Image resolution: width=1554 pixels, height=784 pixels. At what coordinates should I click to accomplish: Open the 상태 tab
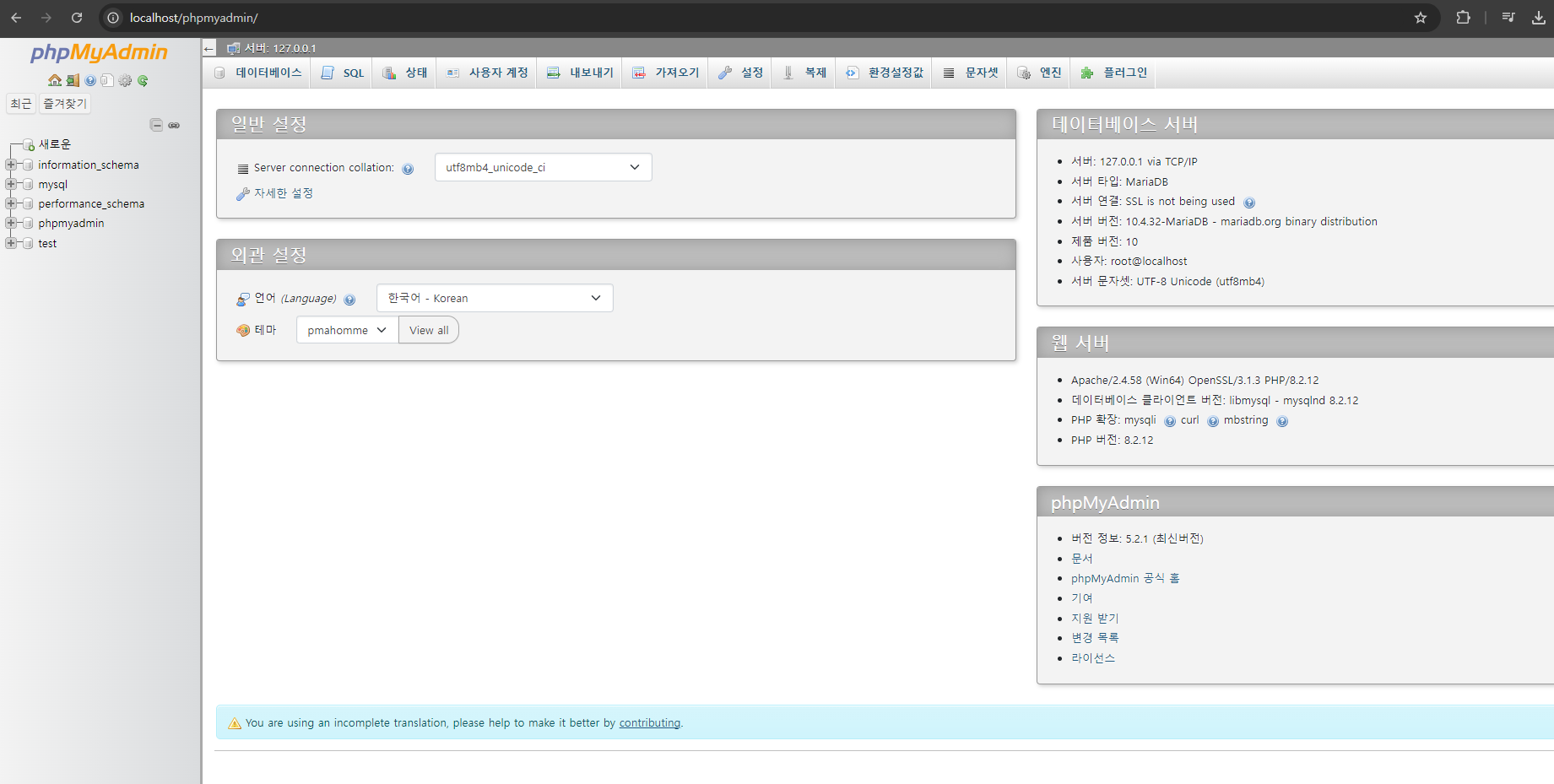pos(404,73)
